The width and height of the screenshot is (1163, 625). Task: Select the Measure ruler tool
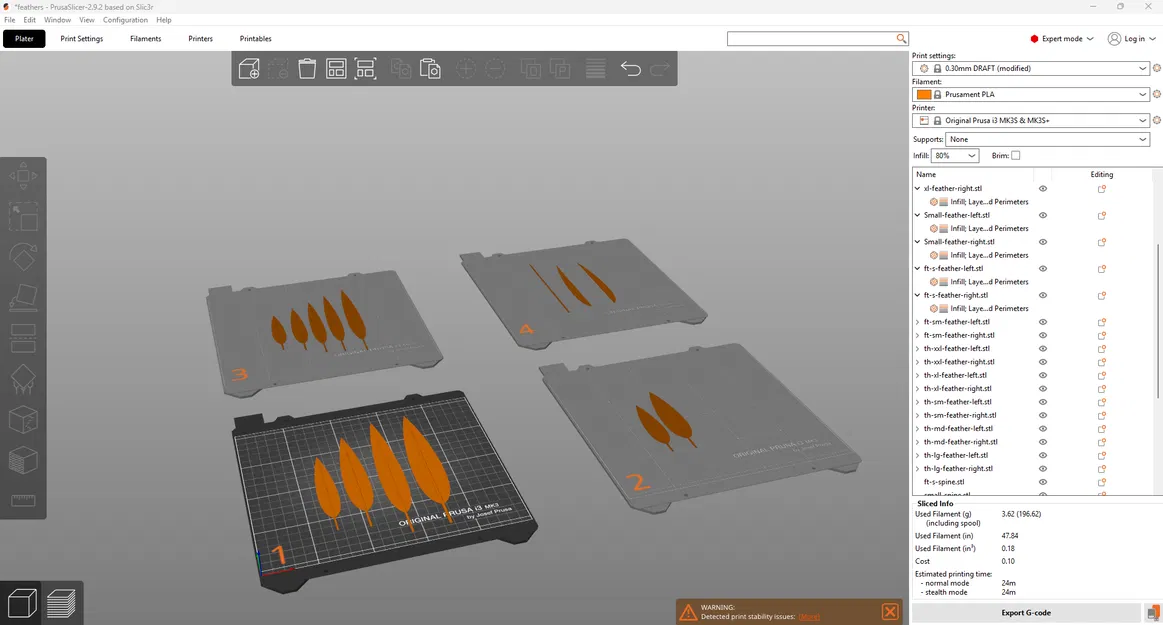[x=23, y=500]
